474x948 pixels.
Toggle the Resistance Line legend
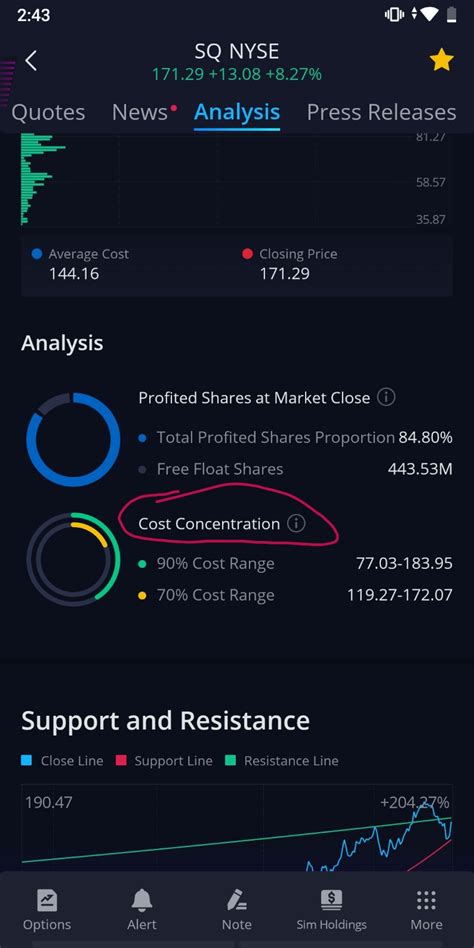tap(282, 761)
